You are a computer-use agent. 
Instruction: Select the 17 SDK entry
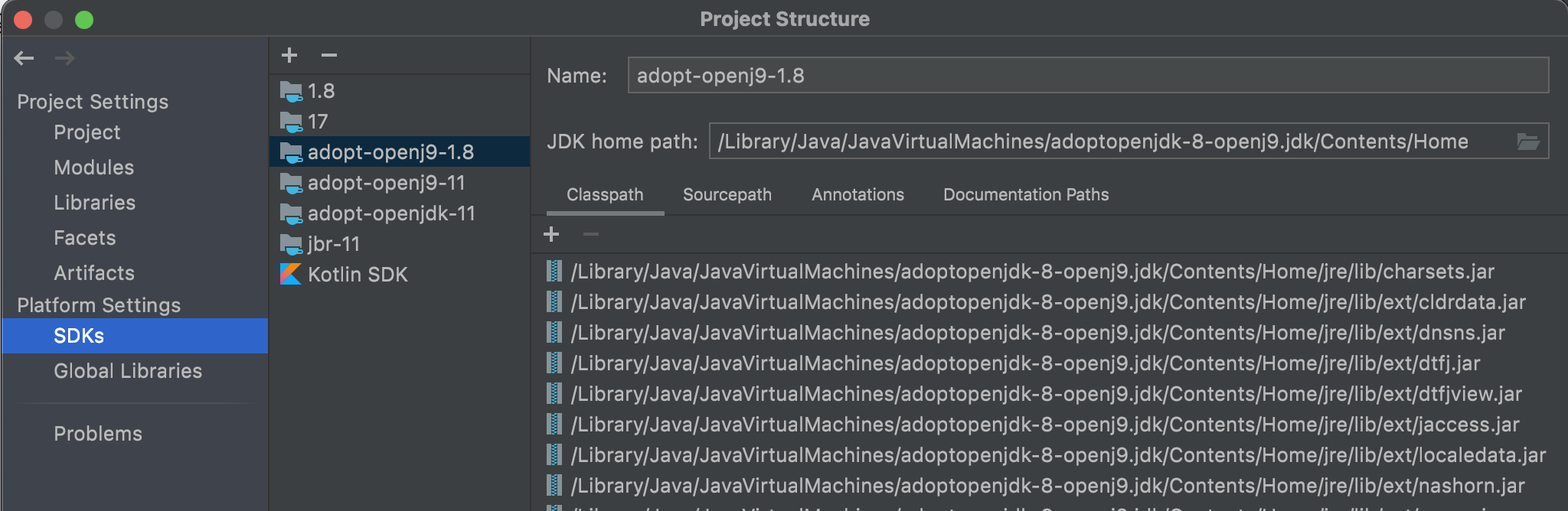pyautogui.click(x=400, y=122)
